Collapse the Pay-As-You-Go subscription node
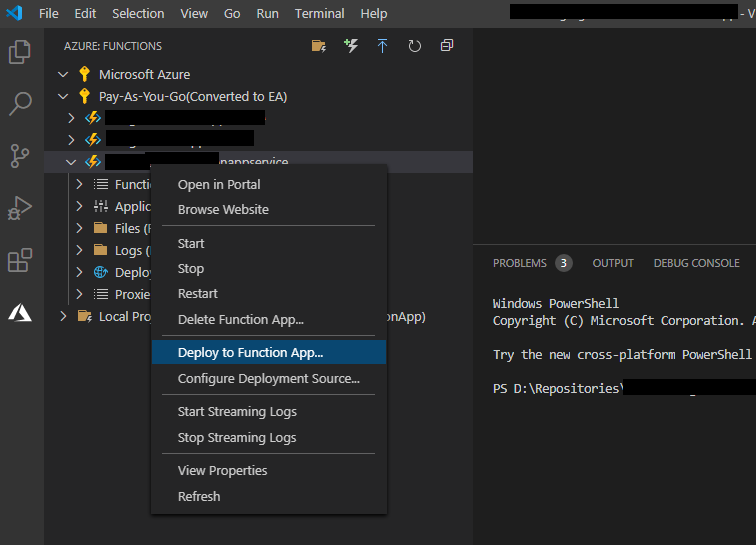The height and width of the screenshot is (545, 756). (63, 96)
